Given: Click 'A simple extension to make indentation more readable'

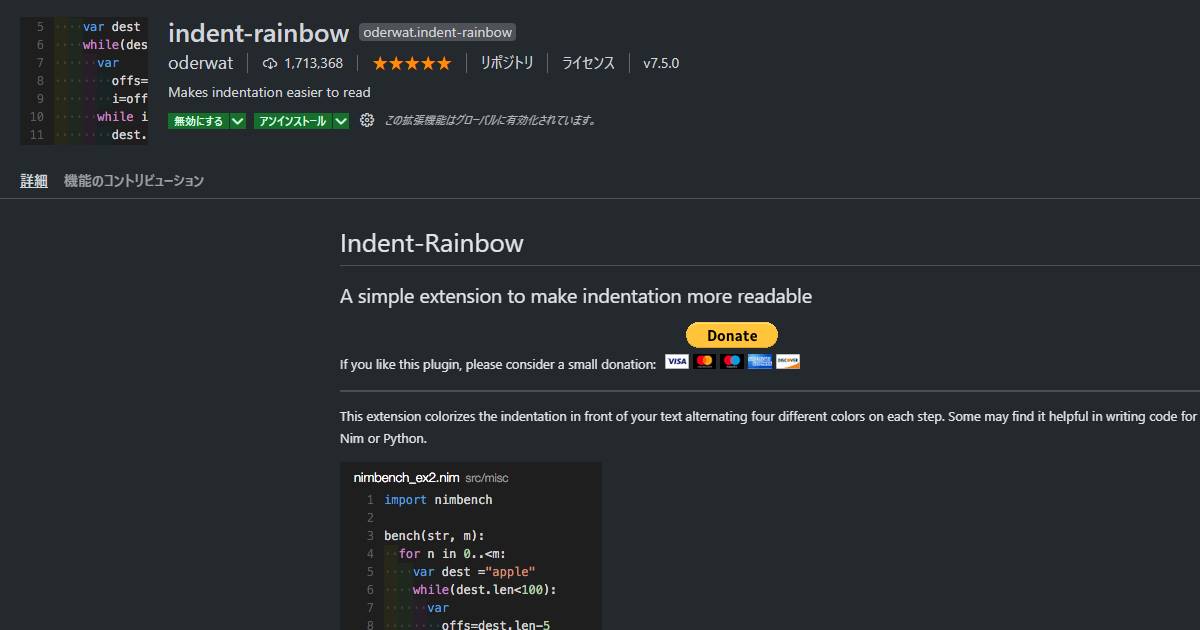Looking at the screenshot, I should pyautogui.click(x=576, y=296).
